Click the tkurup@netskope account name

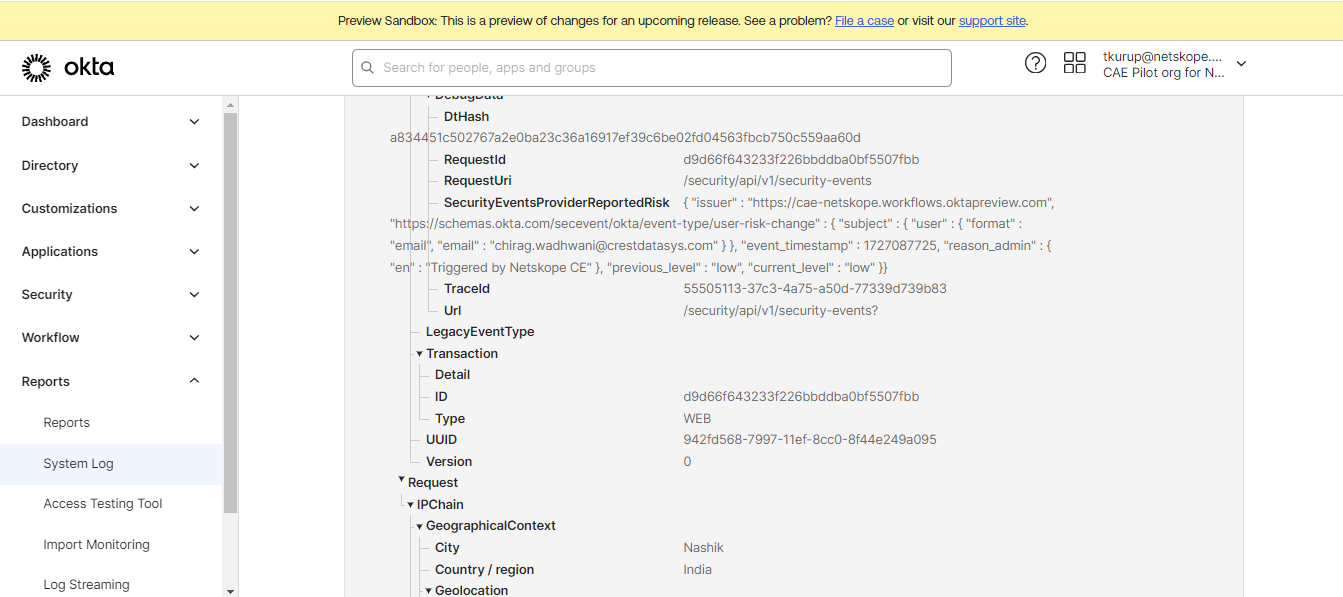(x=1163, y=57)
